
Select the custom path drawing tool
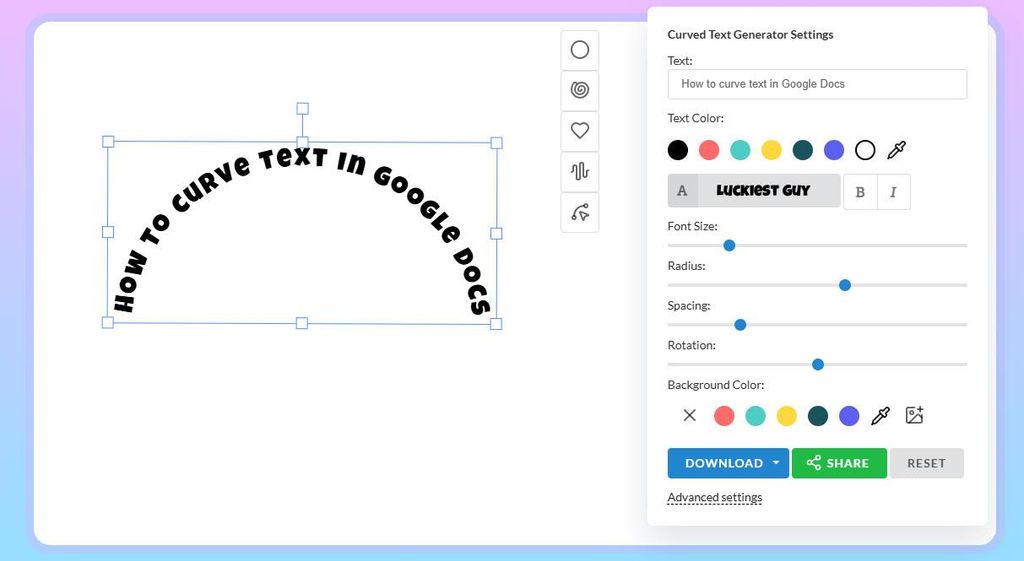[x=579, y=213]
